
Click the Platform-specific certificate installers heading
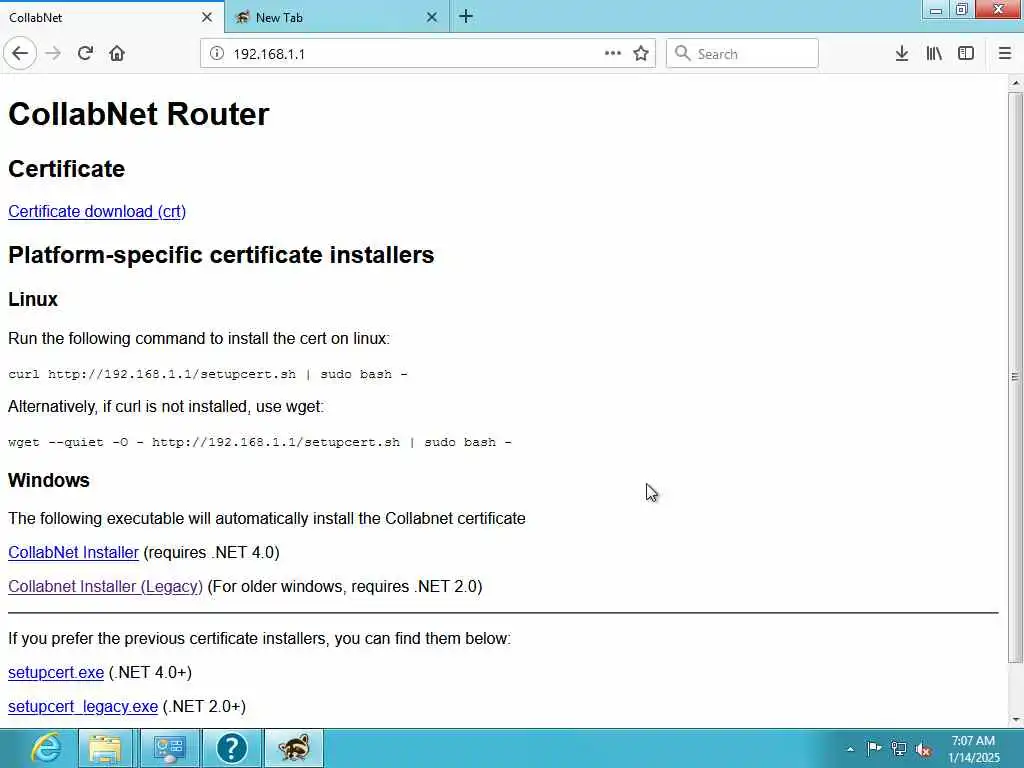[x=221, y=255]
